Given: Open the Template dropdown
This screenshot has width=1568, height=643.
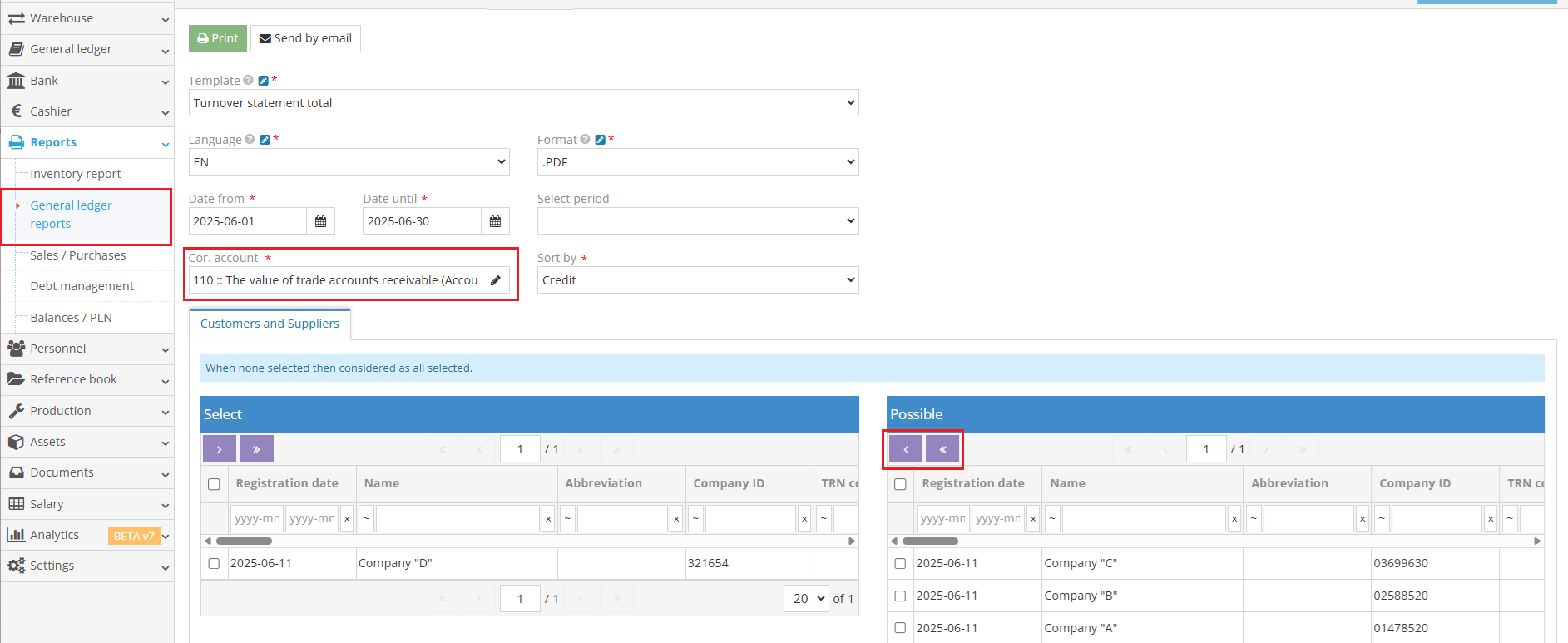Looking at the screenshot, I should tap(523, 103).
